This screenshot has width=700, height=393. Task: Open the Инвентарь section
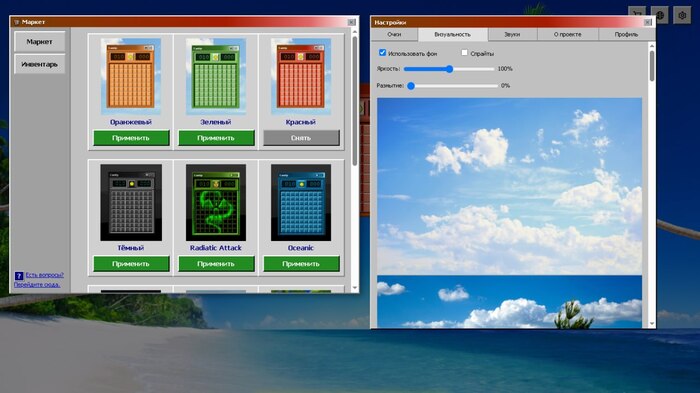click(39, 64)
